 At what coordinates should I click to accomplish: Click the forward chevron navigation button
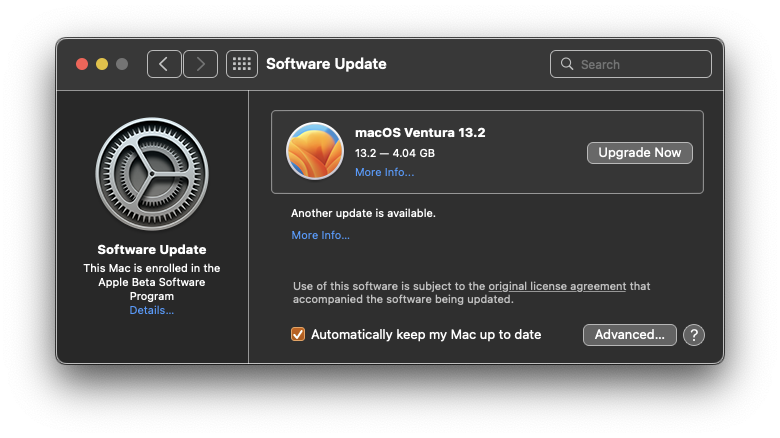point(200,64)
